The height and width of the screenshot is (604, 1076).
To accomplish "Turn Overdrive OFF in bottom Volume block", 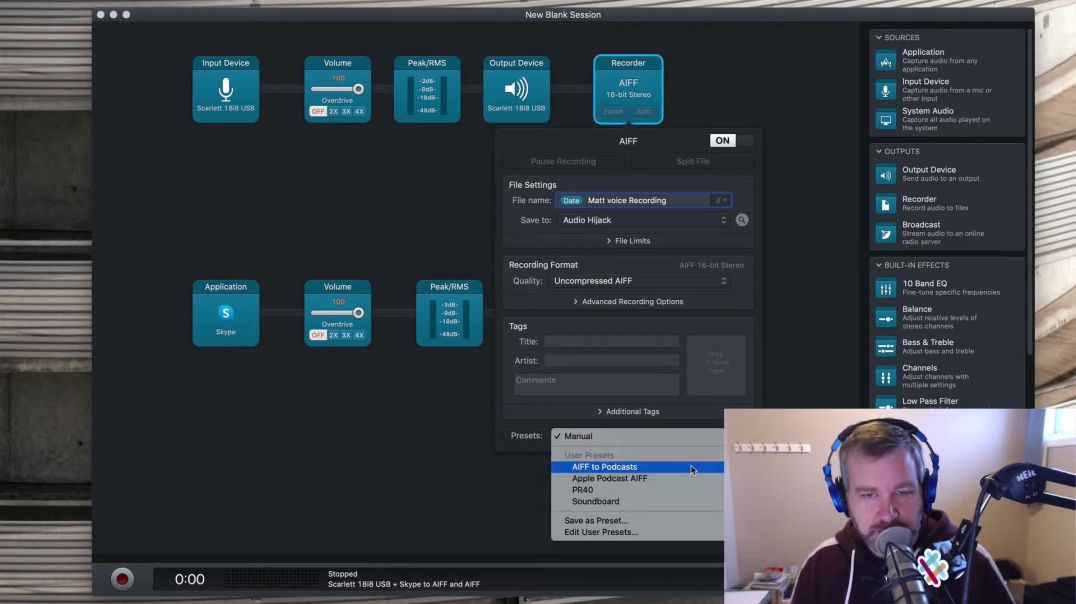I will [318, 335].
